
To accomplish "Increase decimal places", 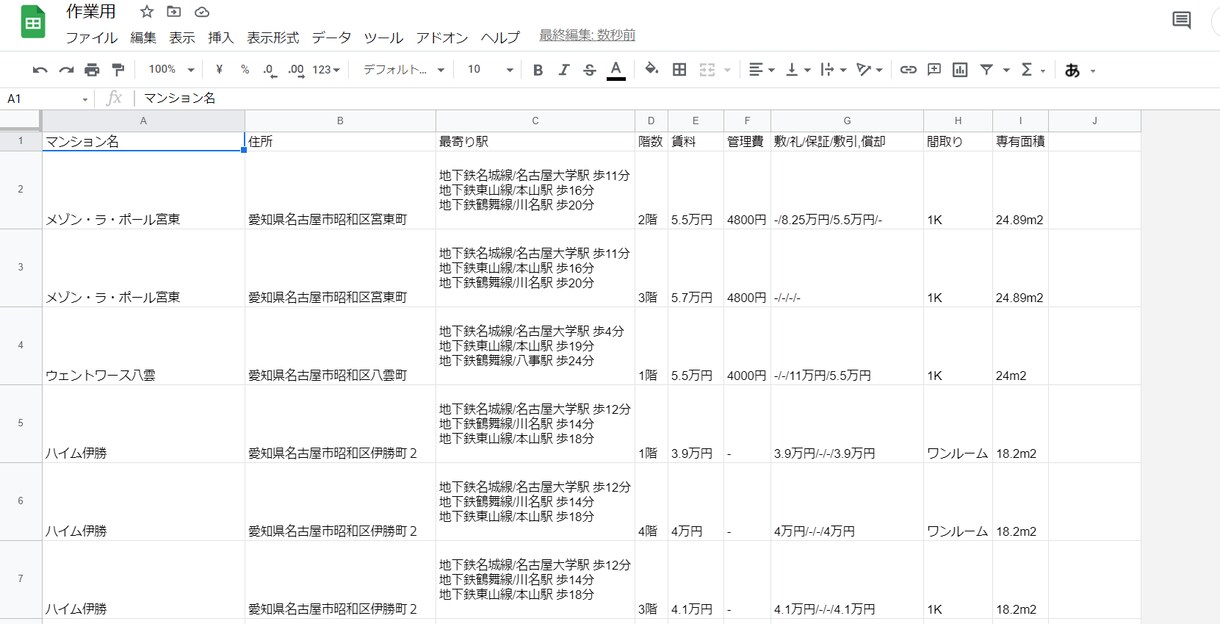I will 295,70.
